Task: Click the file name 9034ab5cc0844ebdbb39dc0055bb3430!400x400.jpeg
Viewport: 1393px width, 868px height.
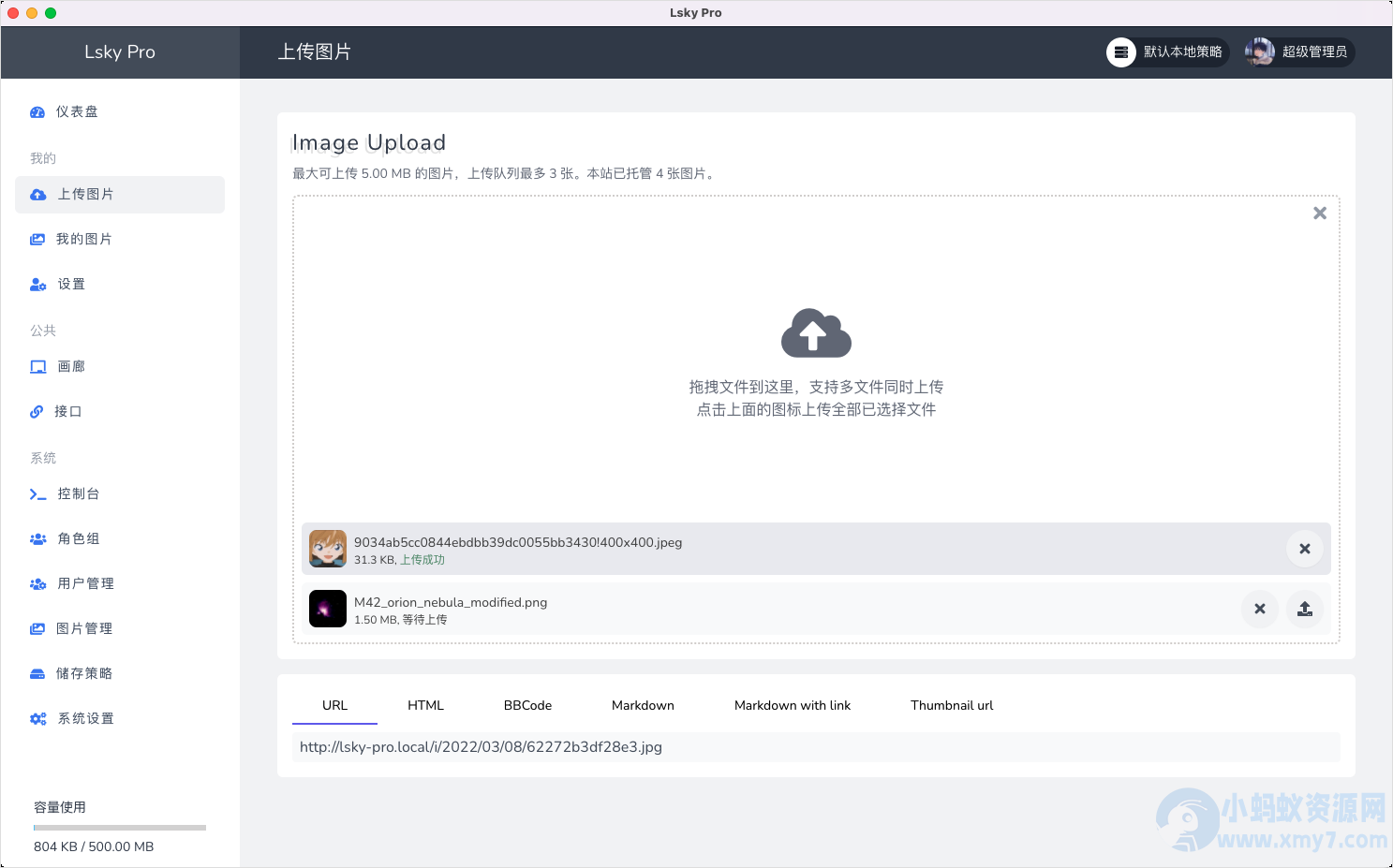Action: [518, 542]
